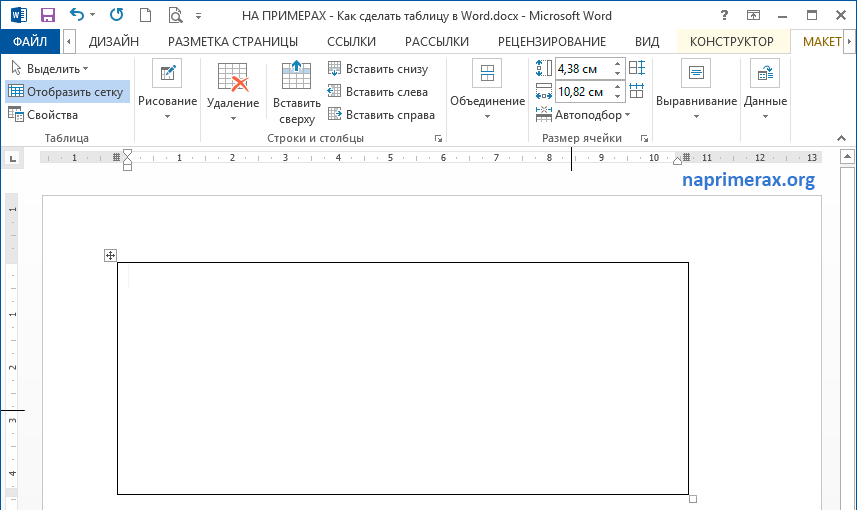Click the distribute rows evenly icon
Viewport: 857px width, 510px height.
click(x=637, y=68)
